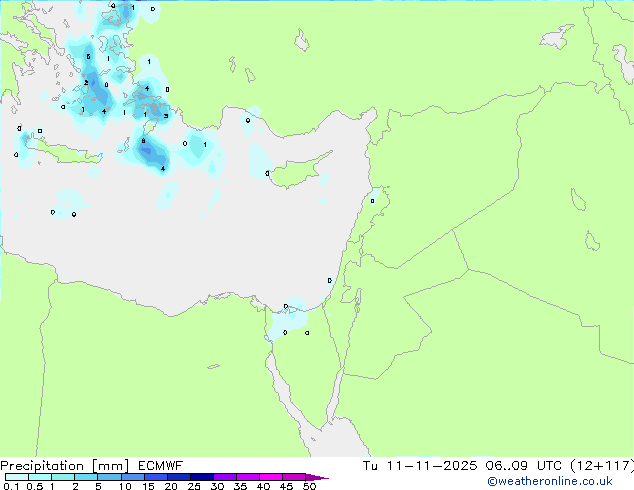The image size is (634, 490).
Task: Click the legend swatch between 2 and 5
Action: click(86, 477)
